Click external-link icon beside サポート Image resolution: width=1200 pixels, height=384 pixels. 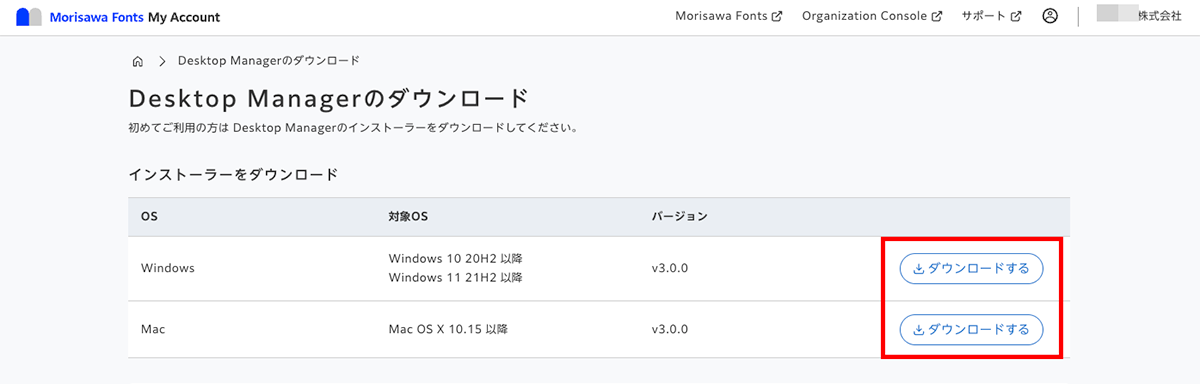pos(1016,17)
